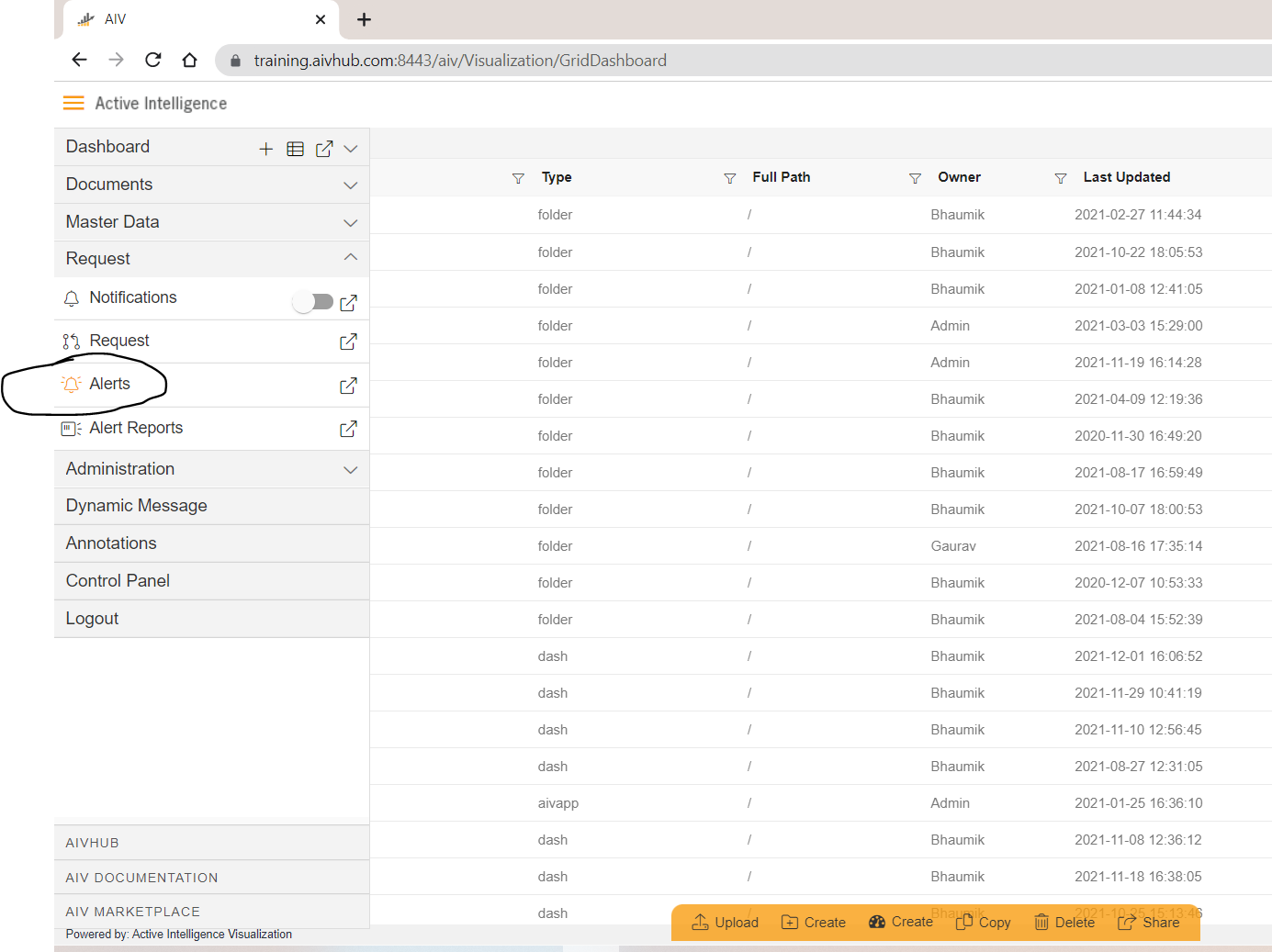This screenshot has width=1272, height=952.
Task: Sort by the Last Updated column header
Action: point(1127,177)
